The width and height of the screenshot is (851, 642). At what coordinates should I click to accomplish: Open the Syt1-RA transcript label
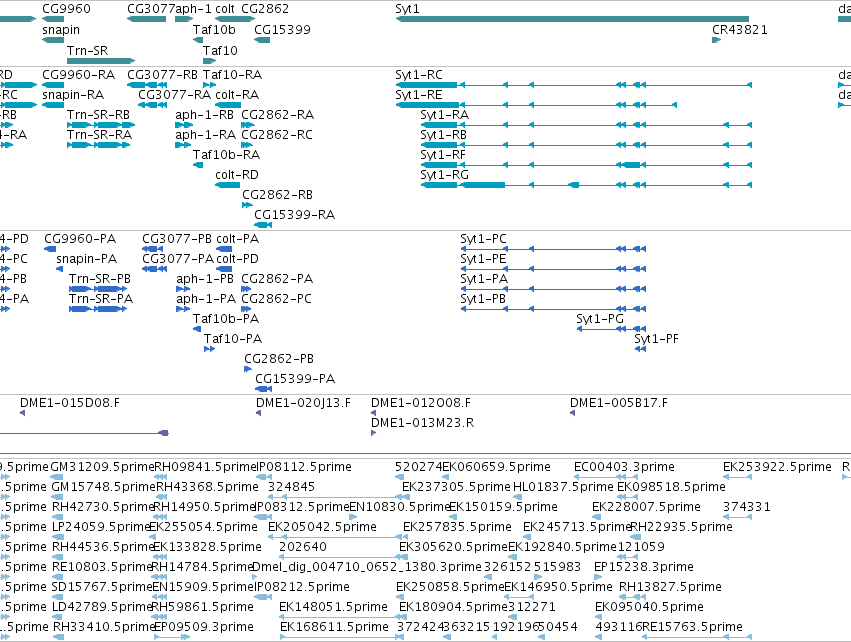444,115
